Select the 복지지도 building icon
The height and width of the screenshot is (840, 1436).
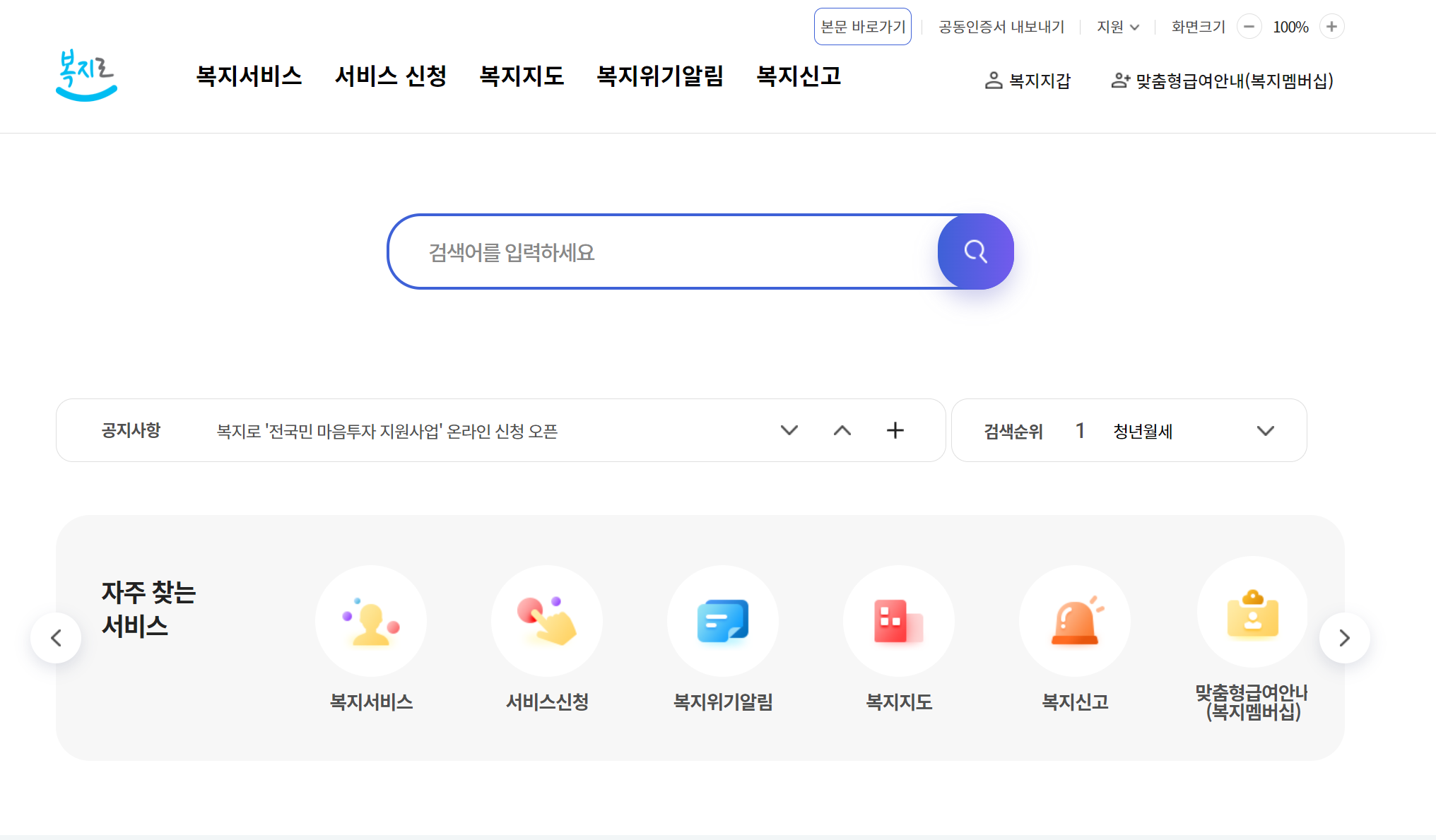click(x=898, y=621)
